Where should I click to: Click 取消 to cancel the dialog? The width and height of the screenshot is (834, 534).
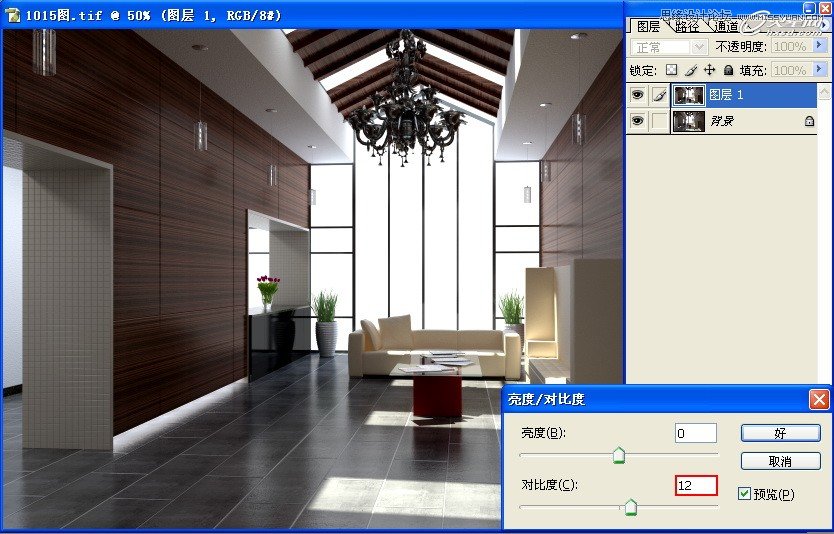(780, 461)
